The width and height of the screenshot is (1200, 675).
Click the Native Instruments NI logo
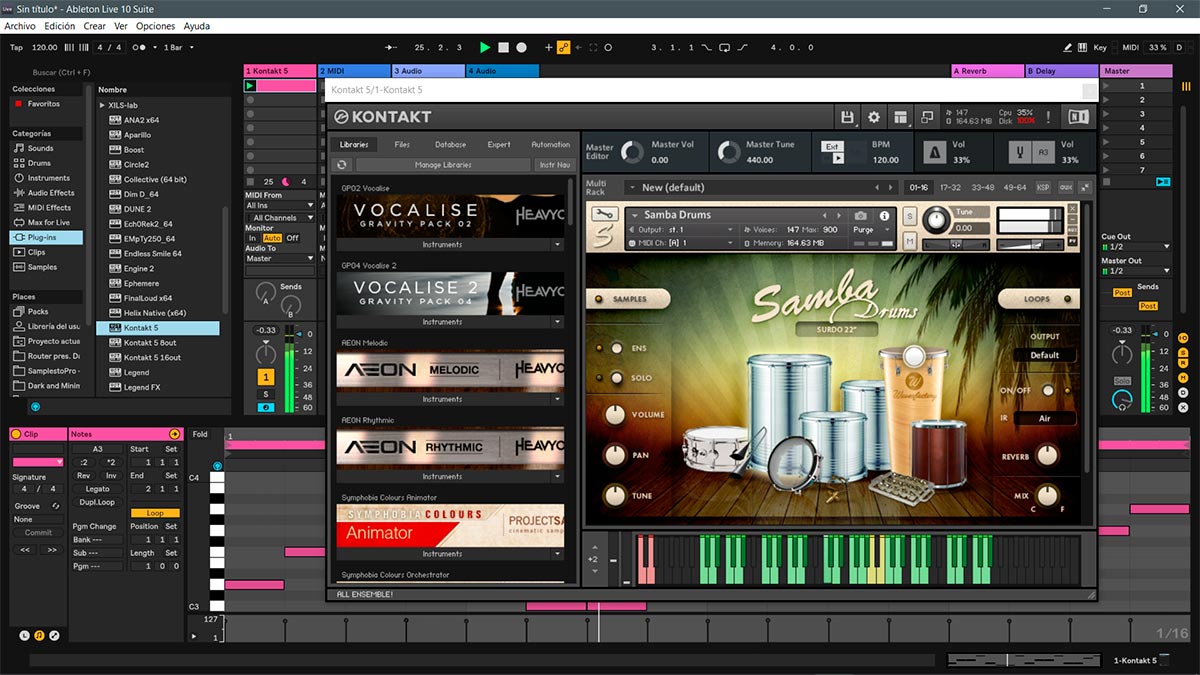[1078, 117]
